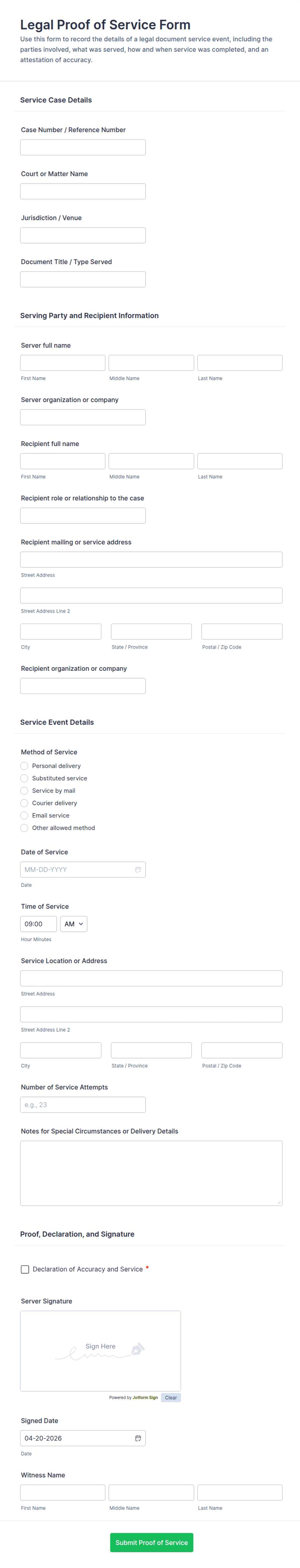
Task: Click the Sign Here signature pad
Action: coord(100,1350)
